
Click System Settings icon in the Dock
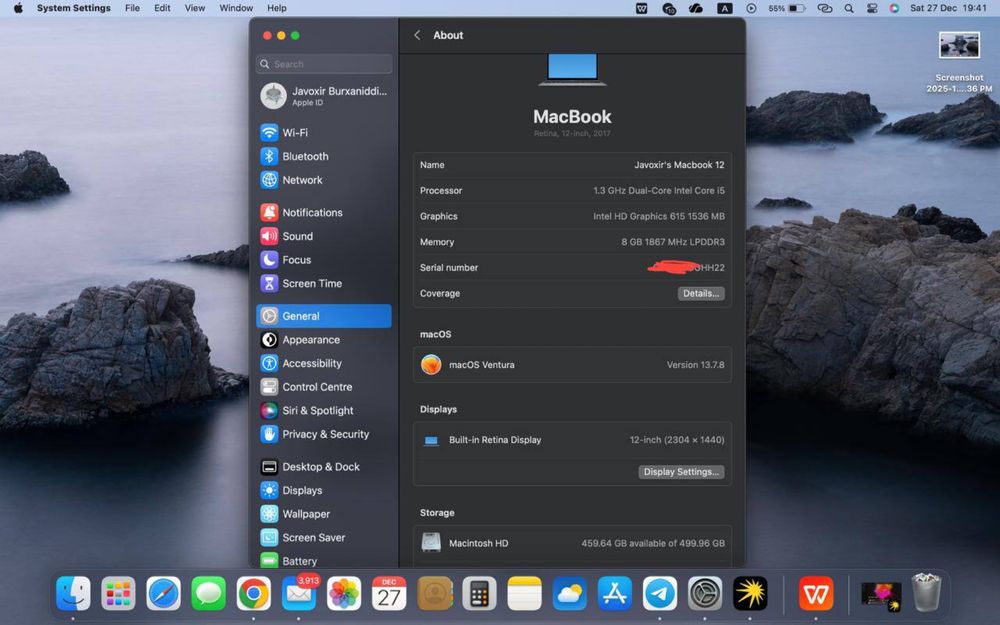tap(705, 594)
